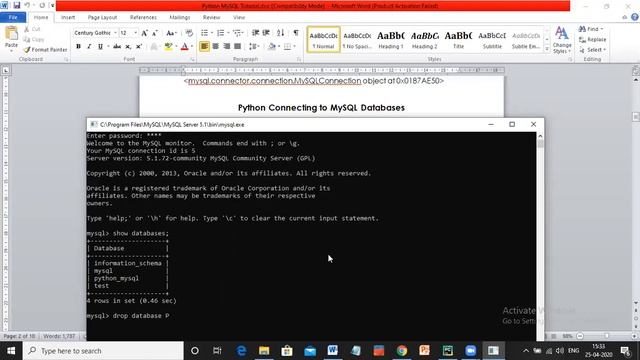Open the File tab
Viewport: 640px width, 360px height.
click(x=13, y=17)
